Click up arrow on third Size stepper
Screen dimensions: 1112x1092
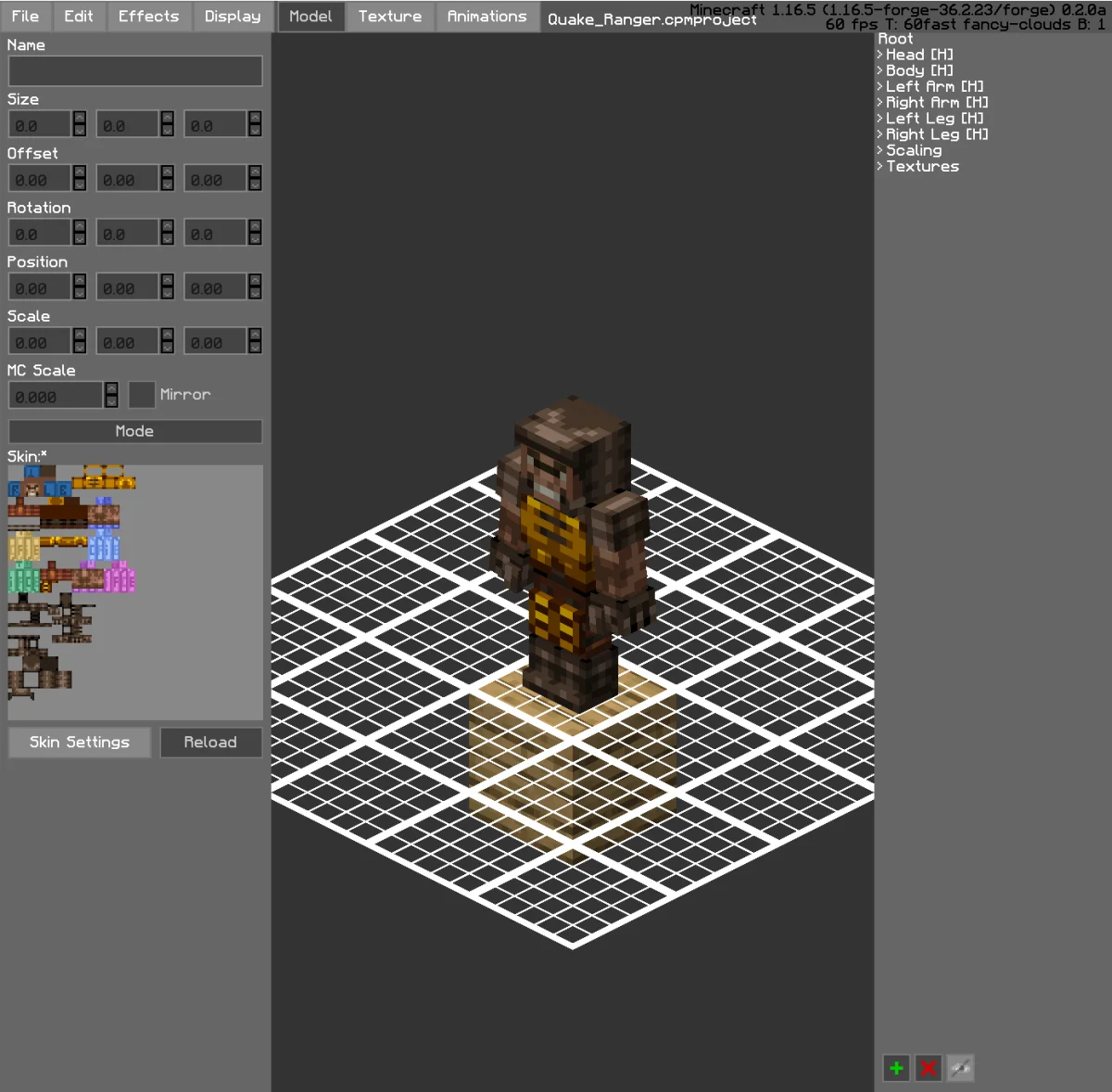pos(255,118)
